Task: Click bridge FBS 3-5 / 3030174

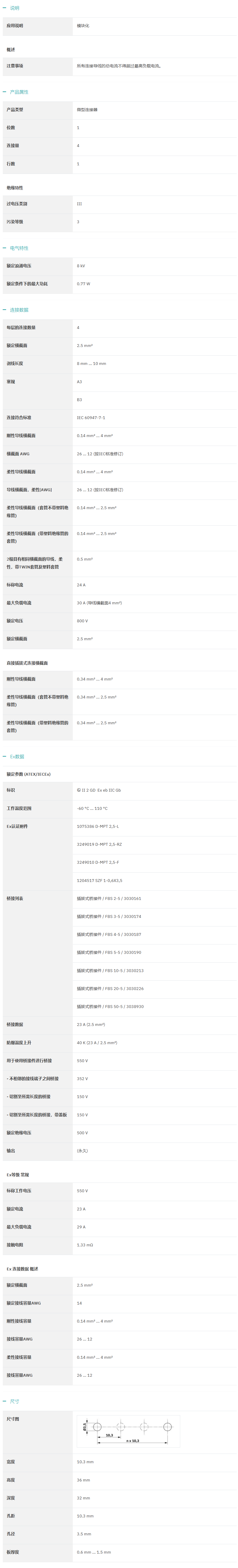Action: click(109, 916)
